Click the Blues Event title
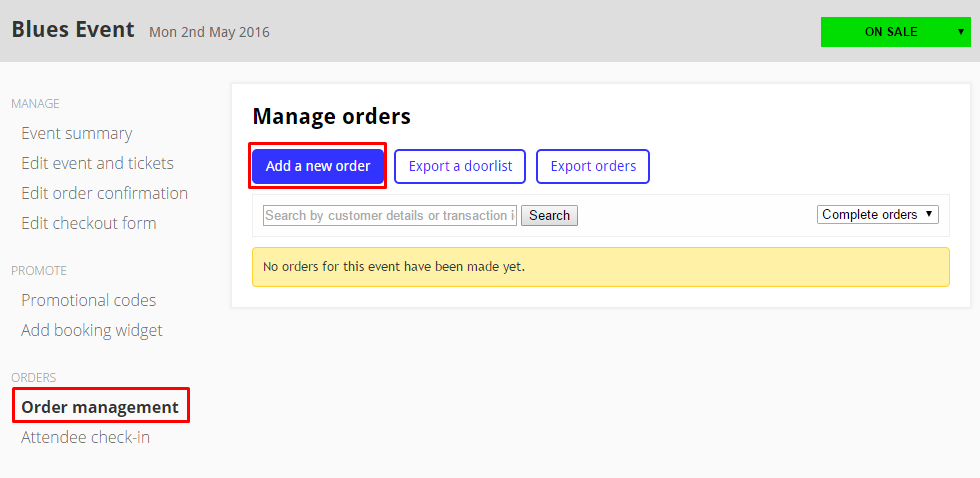This screenshot has height=478, width=980. 73,29
